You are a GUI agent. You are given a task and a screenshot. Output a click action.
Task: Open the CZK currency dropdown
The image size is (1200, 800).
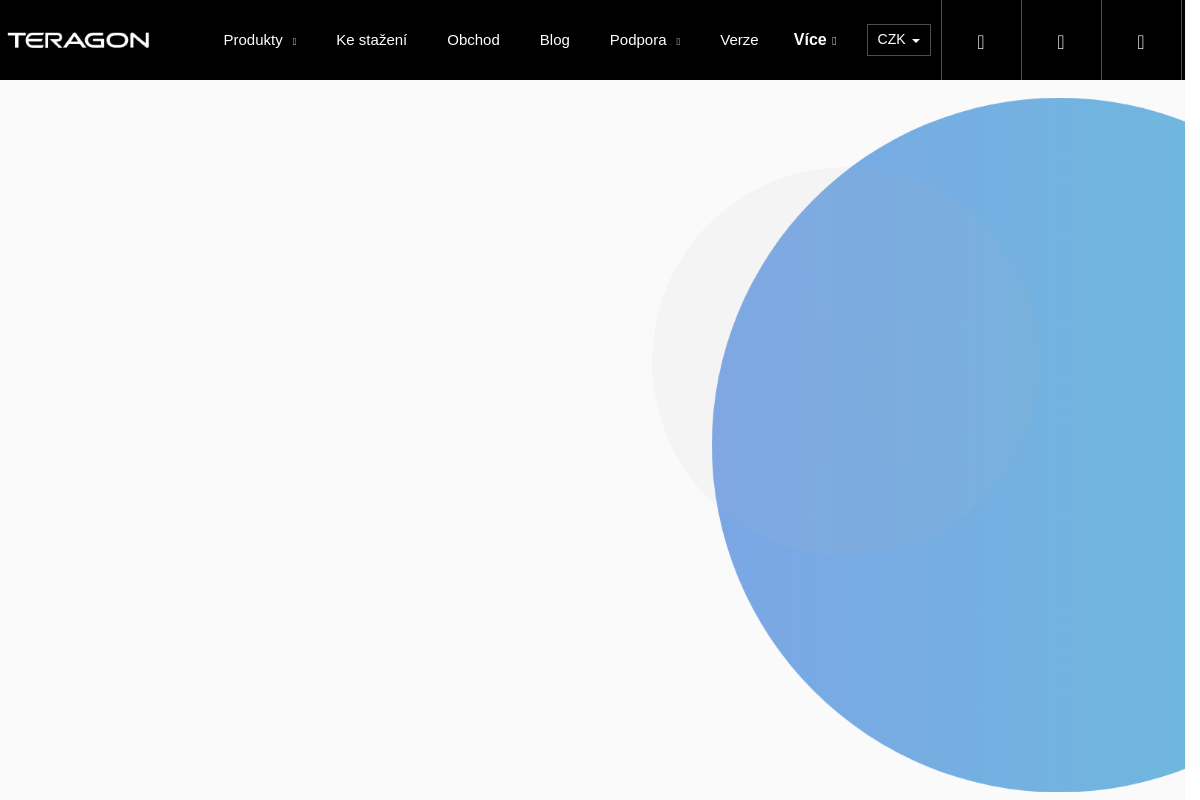[x=891, y=40]
